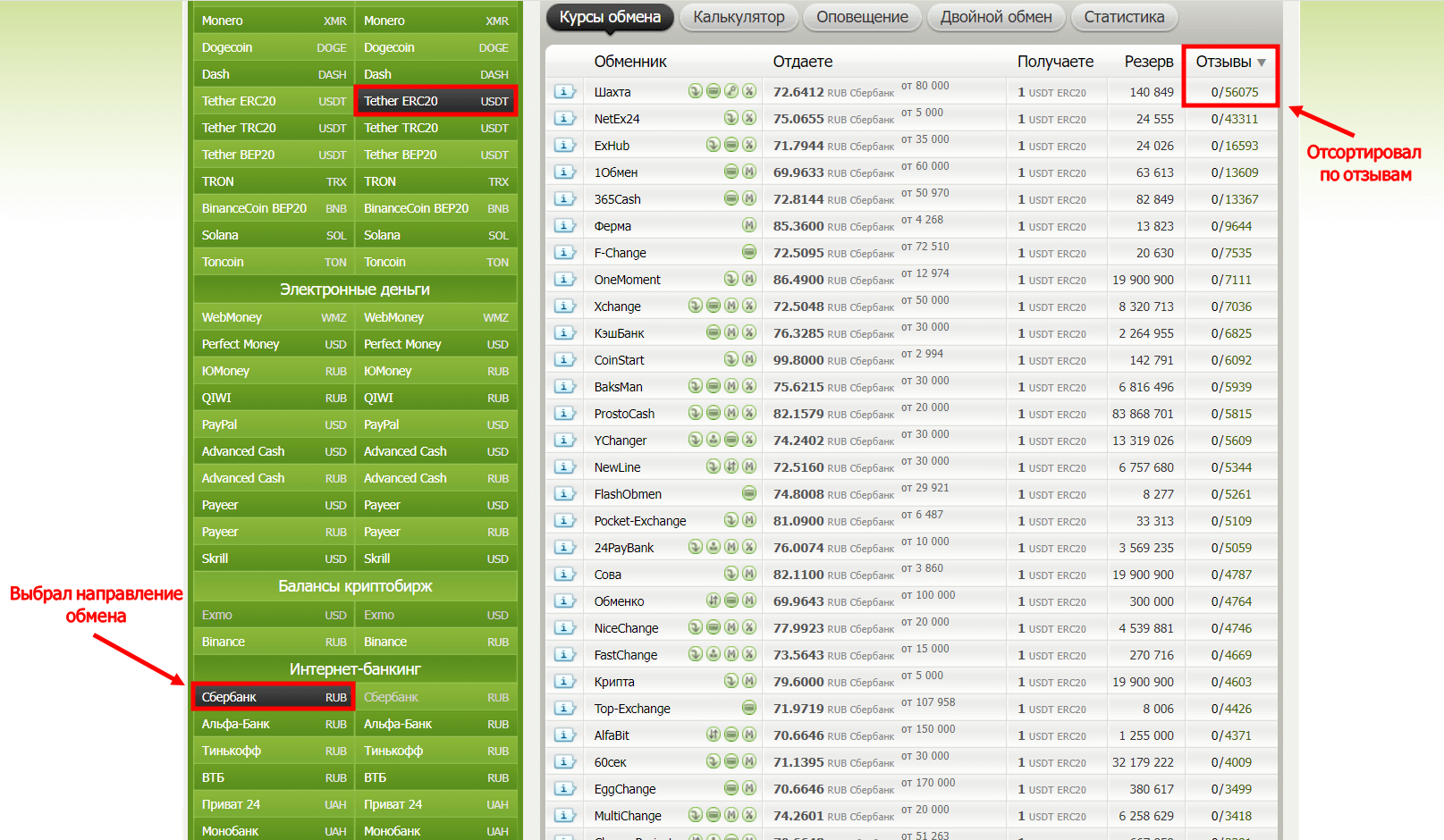Select Tether TRC20 in the right receive list
The height and width of the screenshot is (840, 1444).
click(436, 128)
